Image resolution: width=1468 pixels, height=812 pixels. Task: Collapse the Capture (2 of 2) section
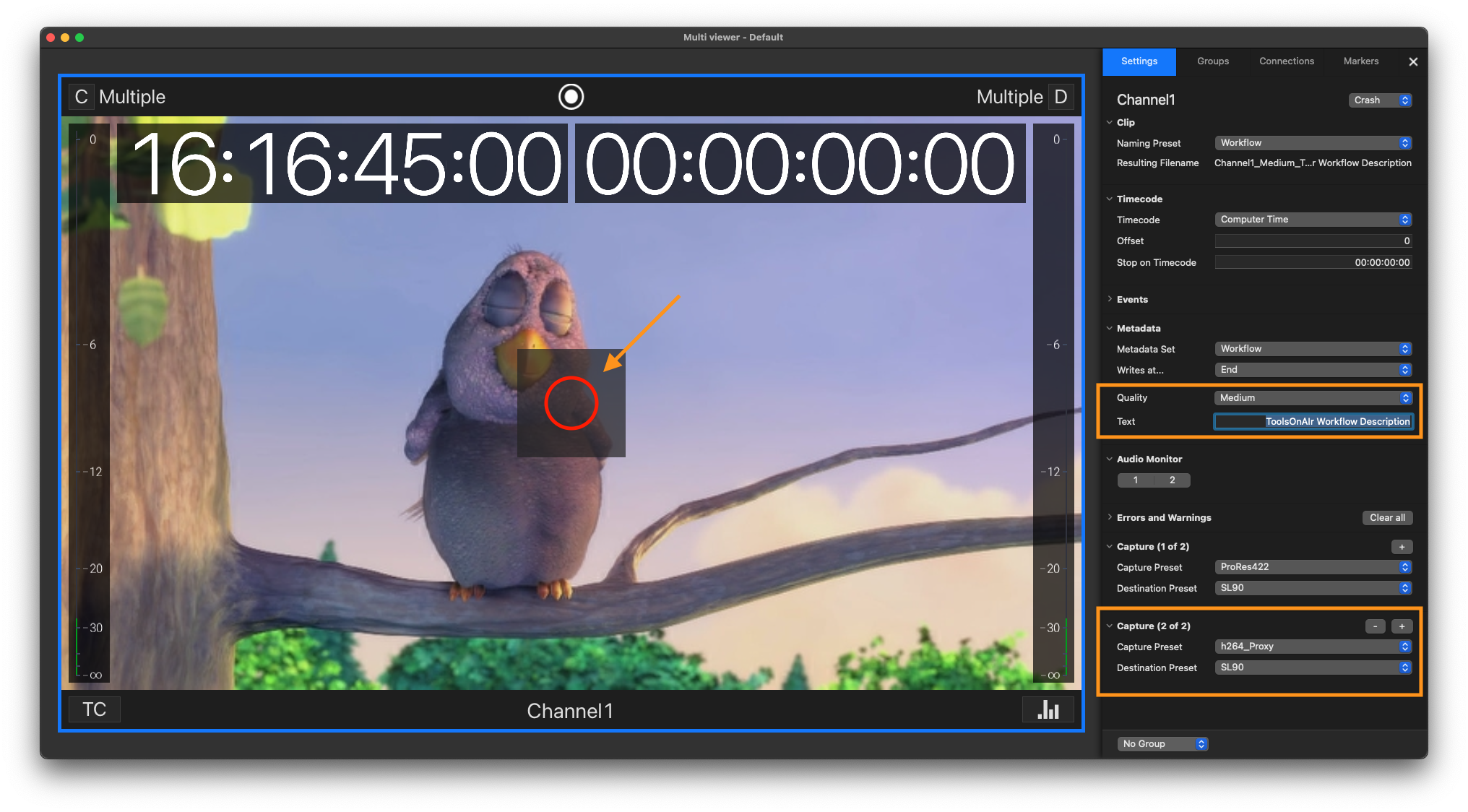[1110, 626]
